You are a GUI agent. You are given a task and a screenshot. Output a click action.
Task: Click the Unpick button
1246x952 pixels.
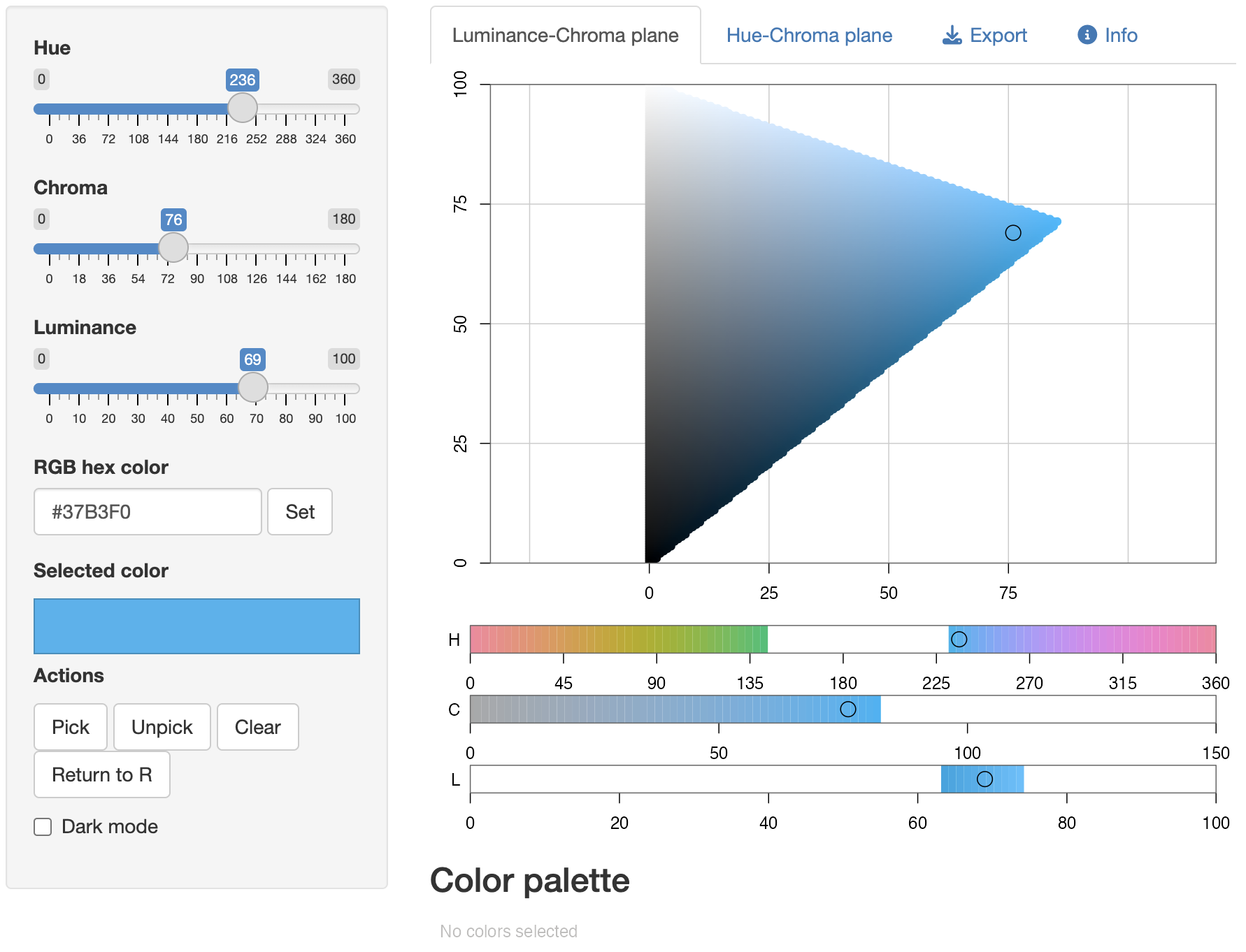pos(162,727)
